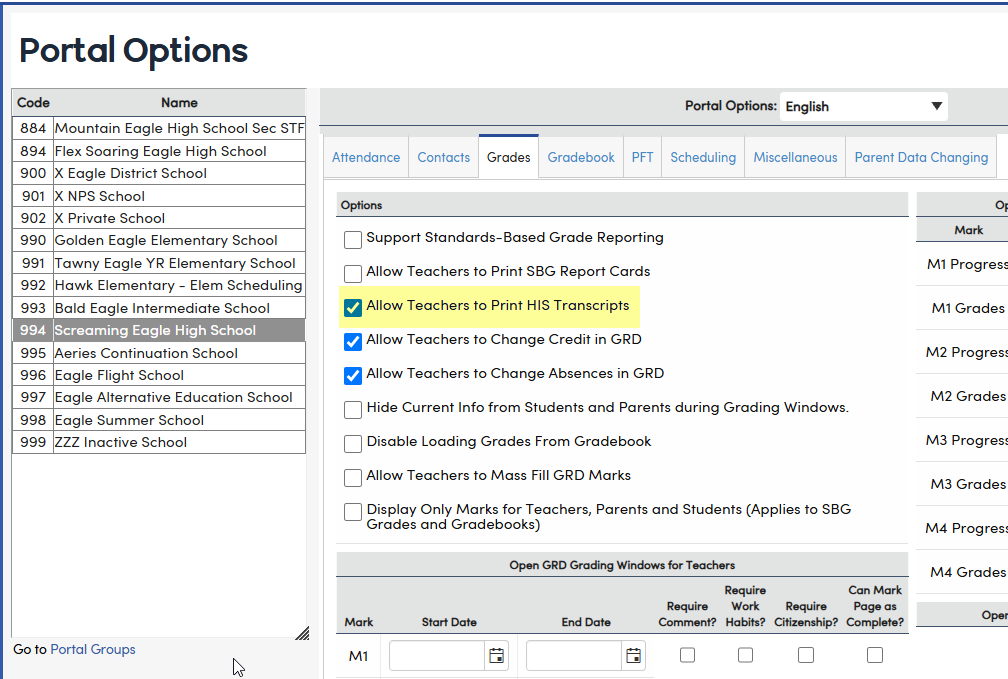1008x679 pixels.
Task: Select Aeries Continuation School row
Action: pos(159,353)
